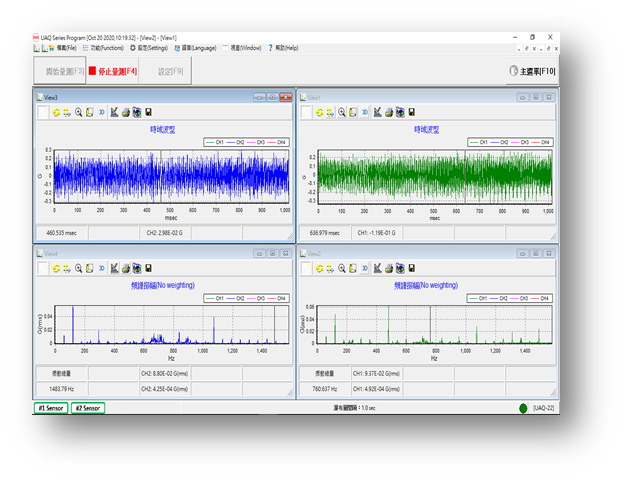Image resolution: width=625 pixels, height=480 pixels.
Task: Click the green status indicator near UAQ-22
Action: pos(525,408)
